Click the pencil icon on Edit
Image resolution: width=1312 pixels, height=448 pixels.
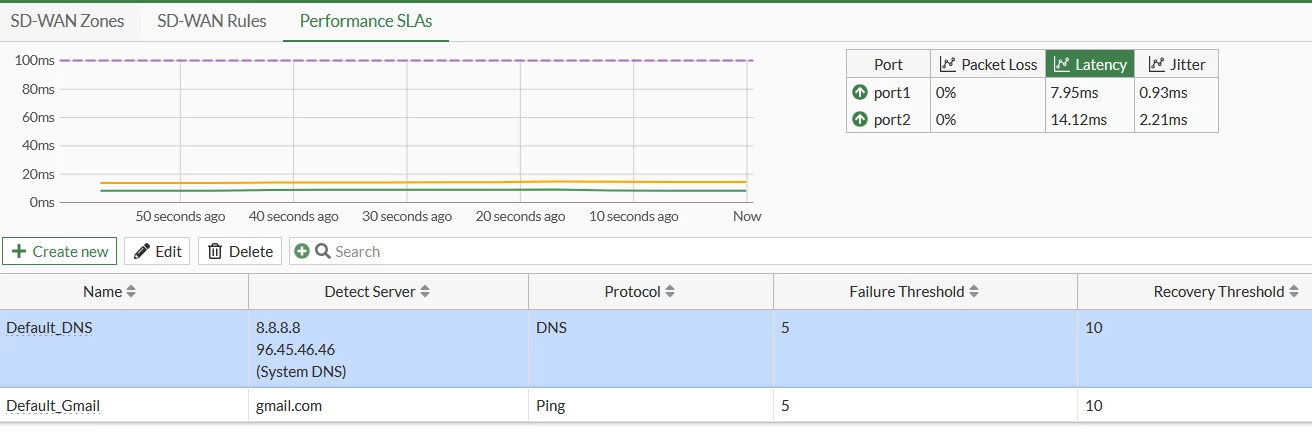142,251
